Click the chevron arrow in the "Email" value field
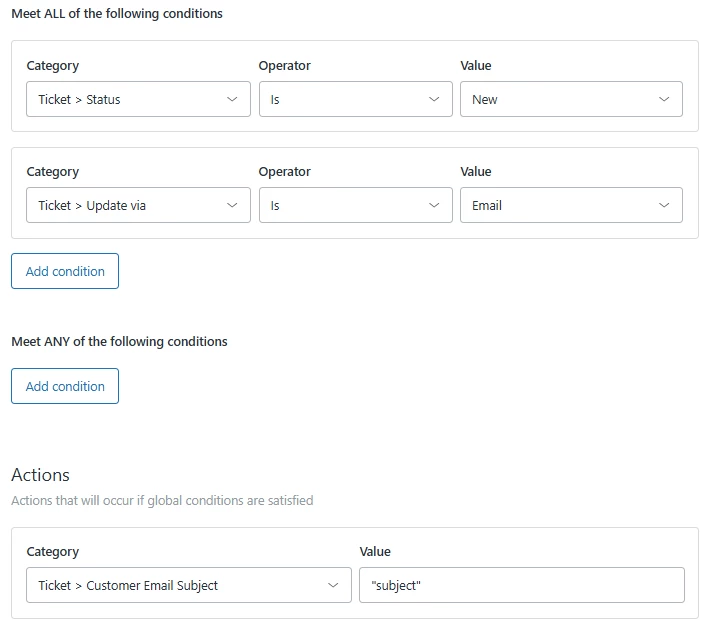This screenshot has width=704, height=626. (x=665, y=206)
